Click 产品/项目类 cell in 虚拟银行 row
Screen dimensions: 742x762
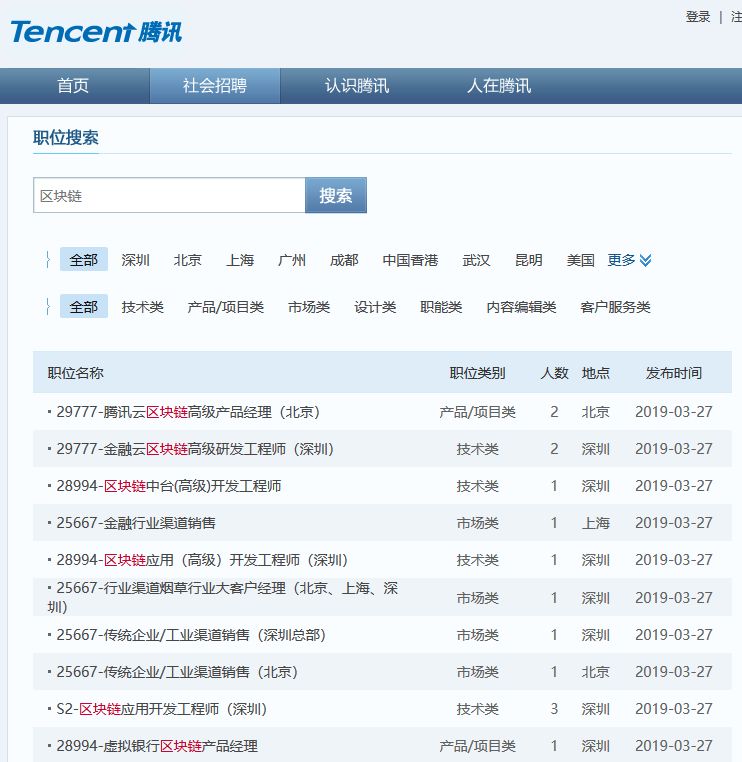click(x=477, y=746)
